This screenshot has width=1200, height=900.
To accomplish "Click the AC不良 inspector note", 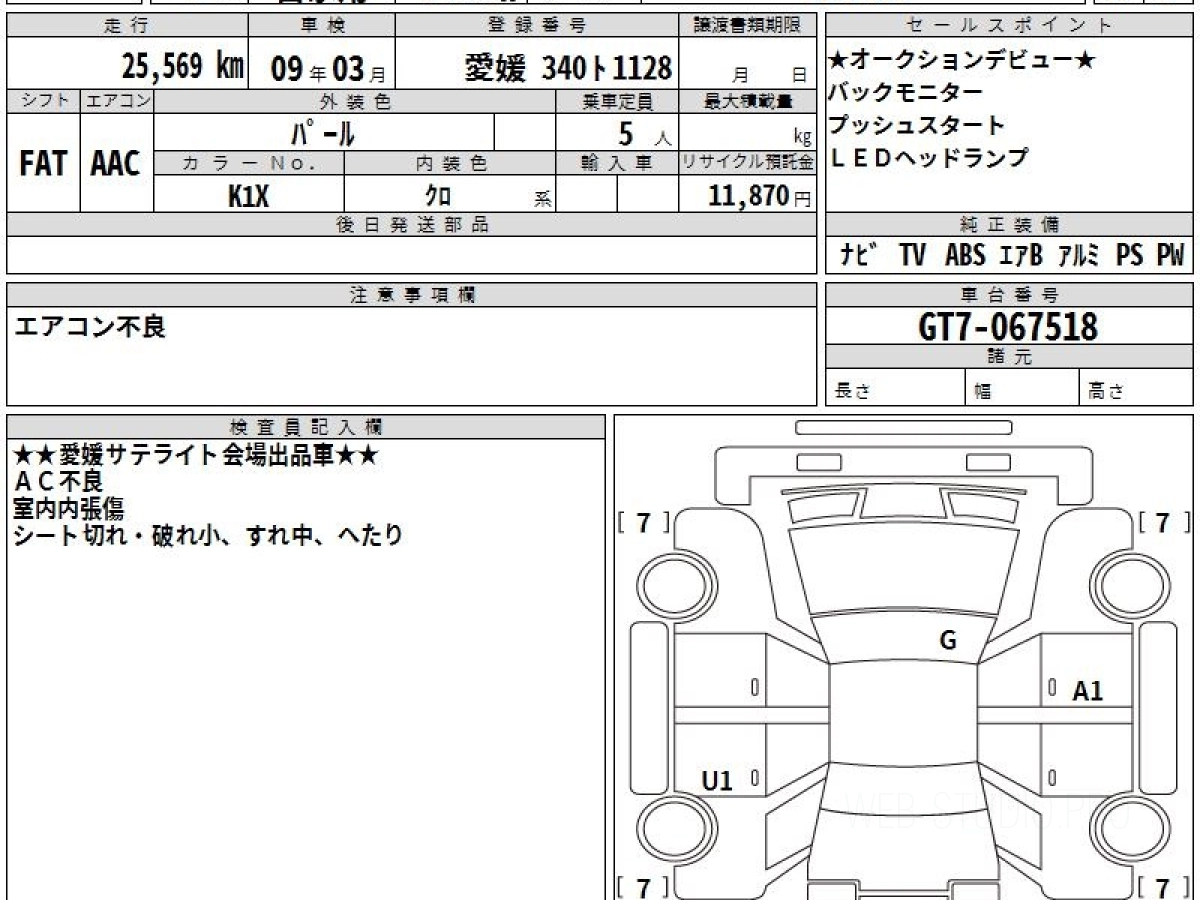I will (x=58, y=482).
